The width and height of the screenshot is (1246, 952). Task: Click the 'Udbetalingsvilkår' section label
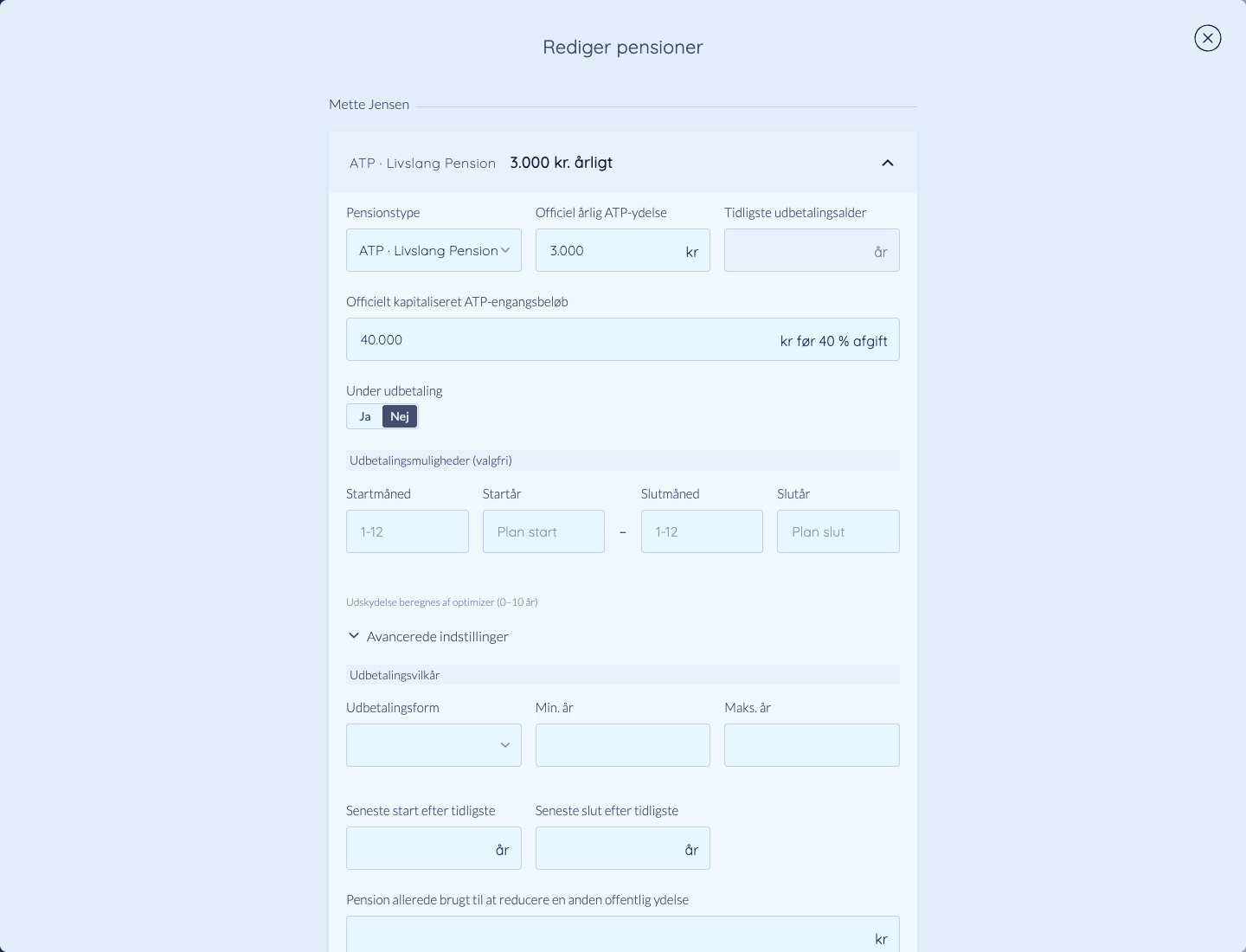(395, 675)
